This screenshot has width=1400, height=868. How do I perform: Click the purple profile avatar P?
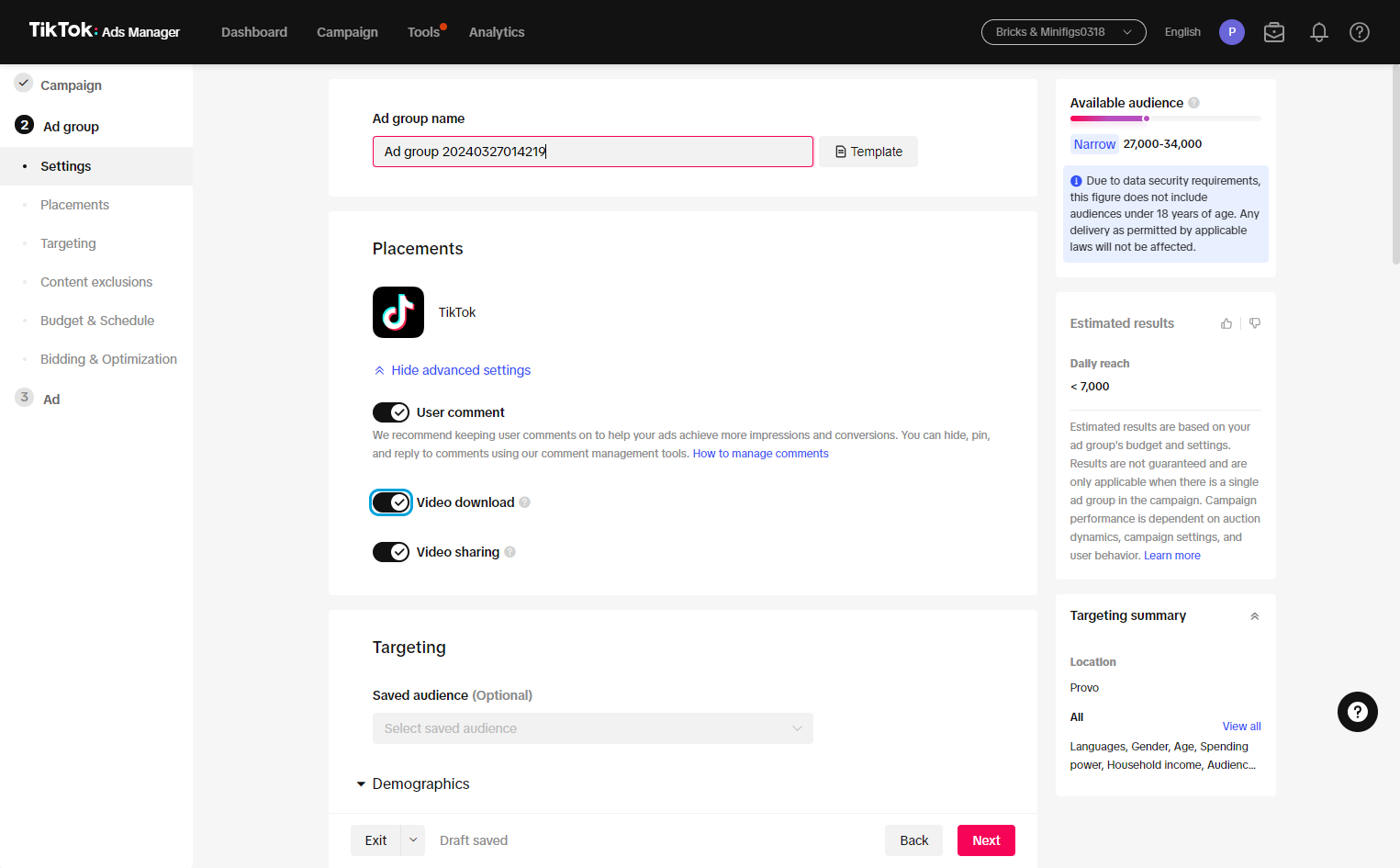1232,32
